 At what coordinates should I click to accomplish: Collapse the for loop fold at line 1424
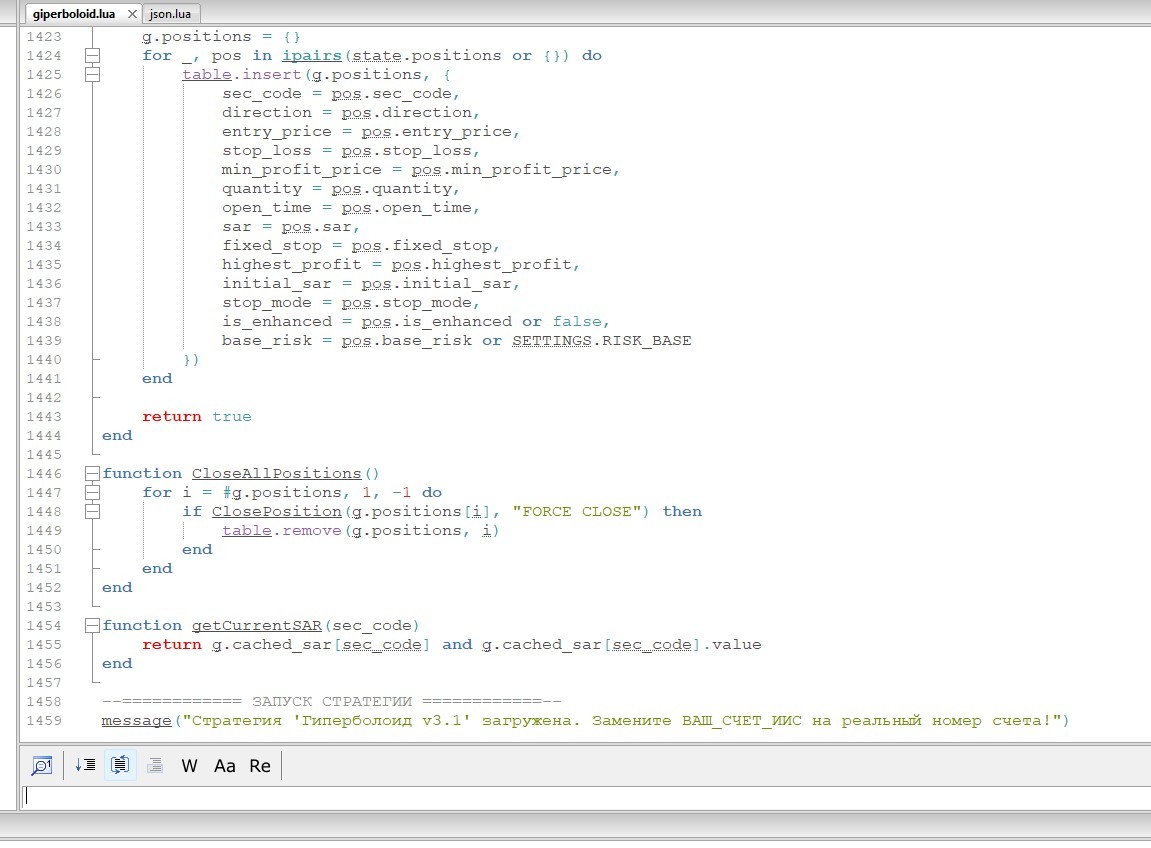click(x=93, y=55)
